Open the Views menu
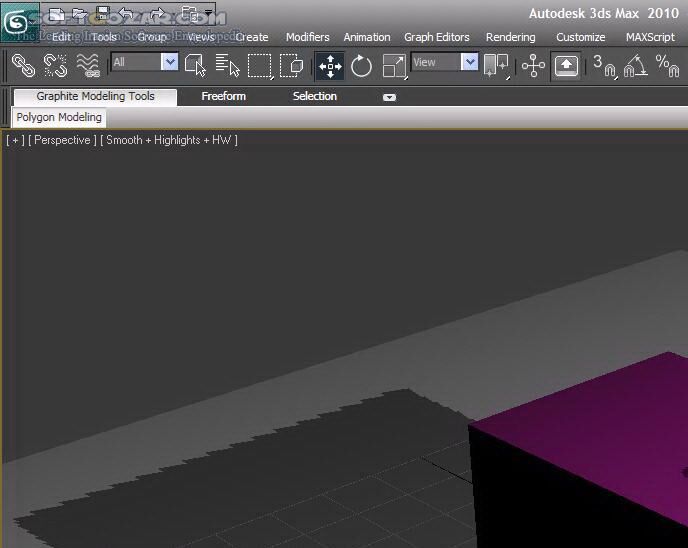The image size is (688, 548). pyautogui.click(x=201, y=37)
